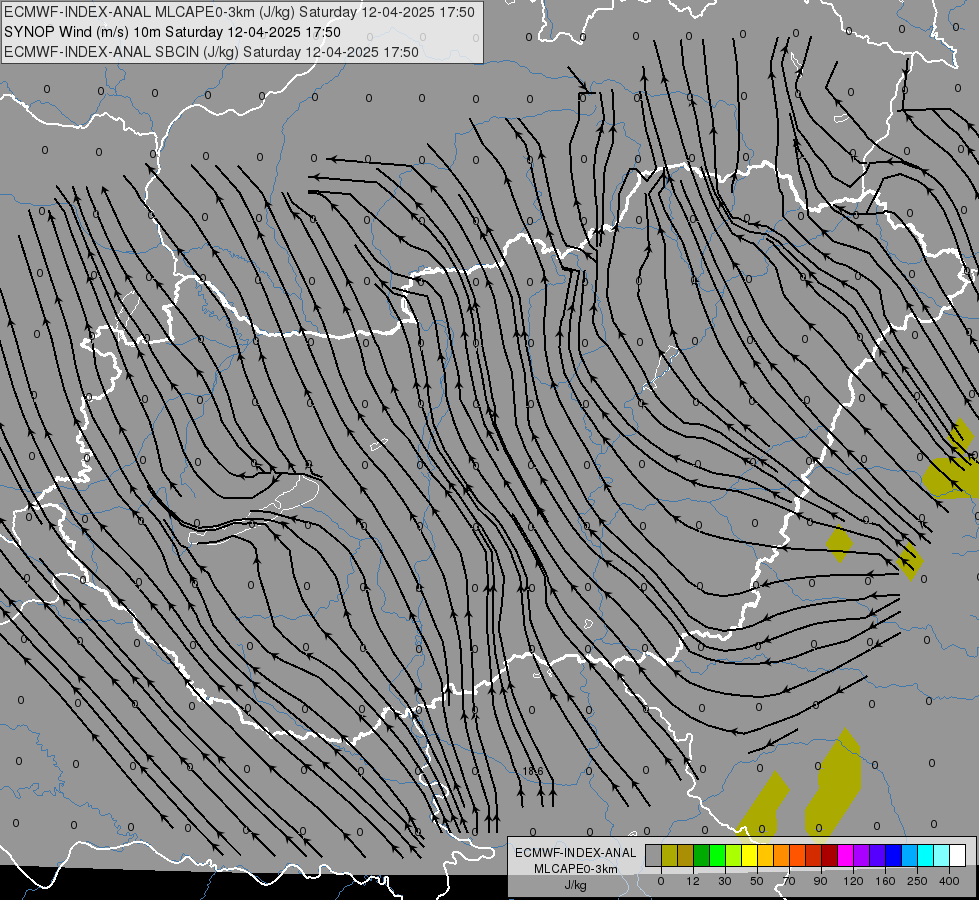Viewport: 979px width, 900px height.
Task: Select the legend tick value 50
Action: point(757,881)
